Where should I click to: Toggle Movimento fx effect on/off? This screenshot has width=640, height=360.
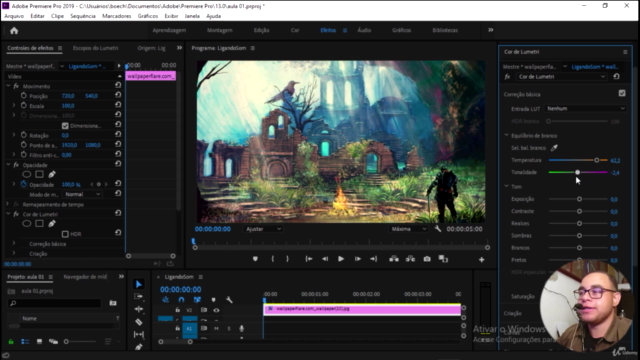point(16,86)
